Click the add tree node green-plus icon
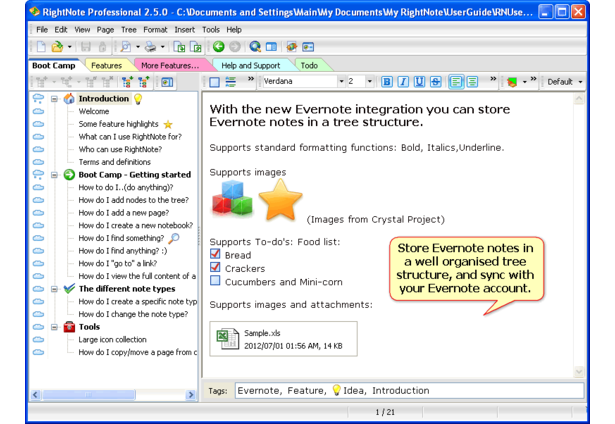The width and height of the screenshot is (615, 424). (127, 82)
